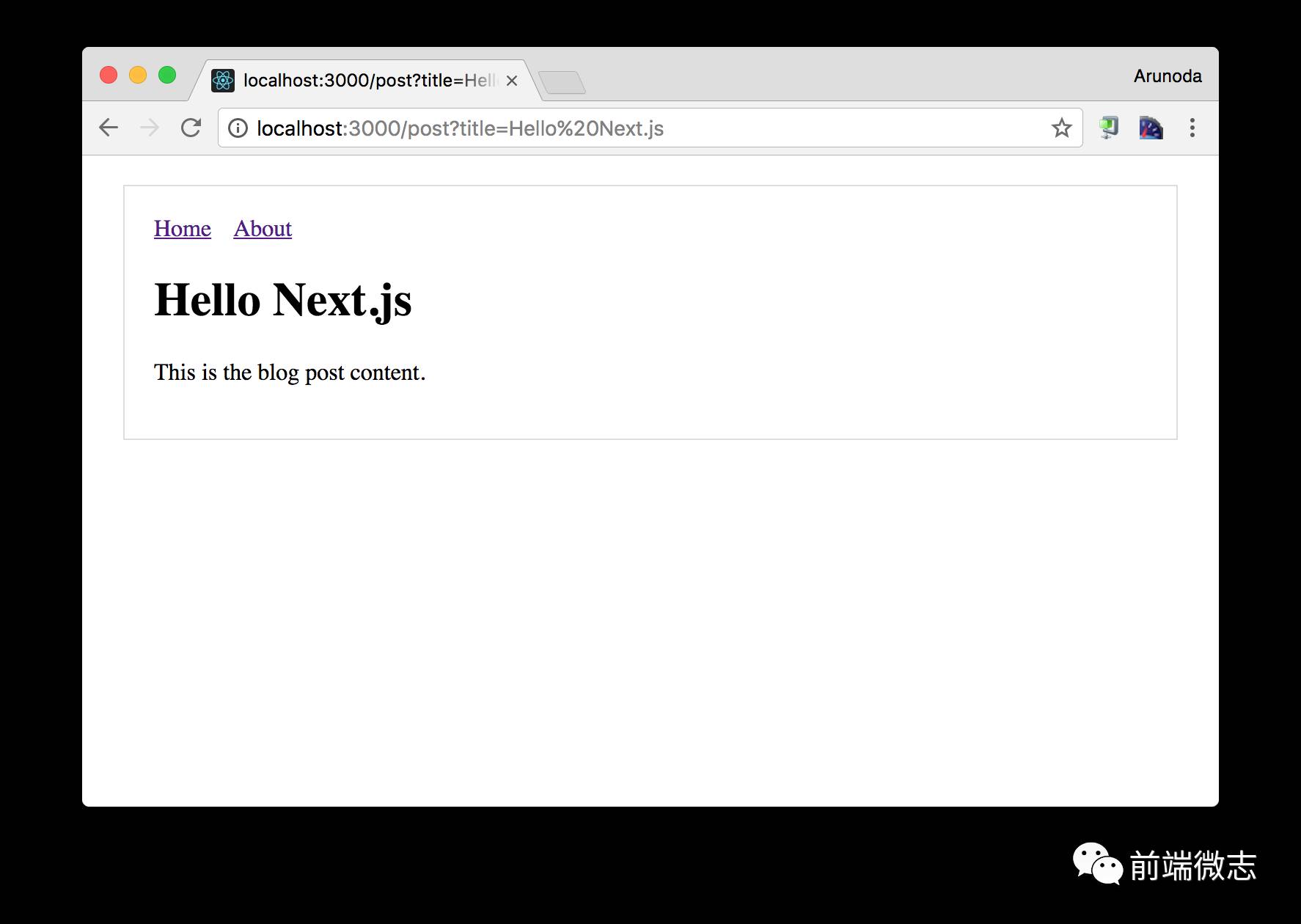Follow the Home link

(183, 229)
